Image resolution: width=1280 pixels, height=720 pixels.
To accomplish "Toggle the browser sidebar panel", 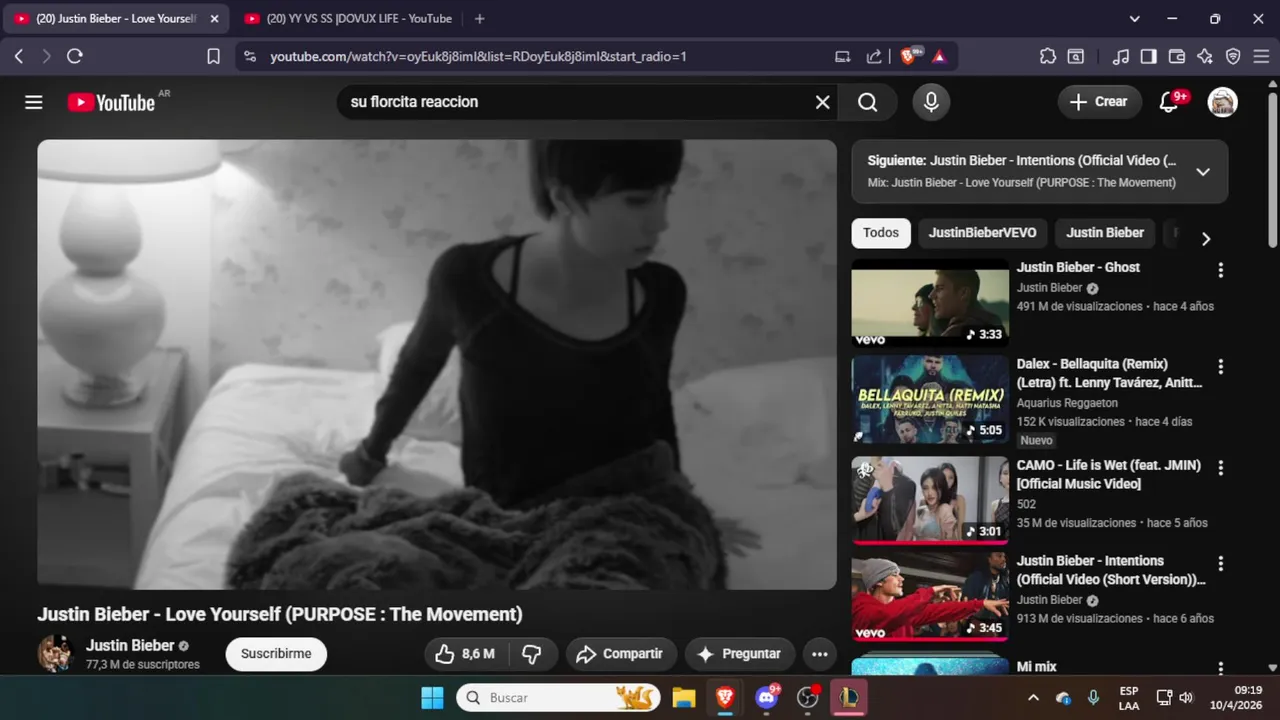I will (x=1149, y=57).
